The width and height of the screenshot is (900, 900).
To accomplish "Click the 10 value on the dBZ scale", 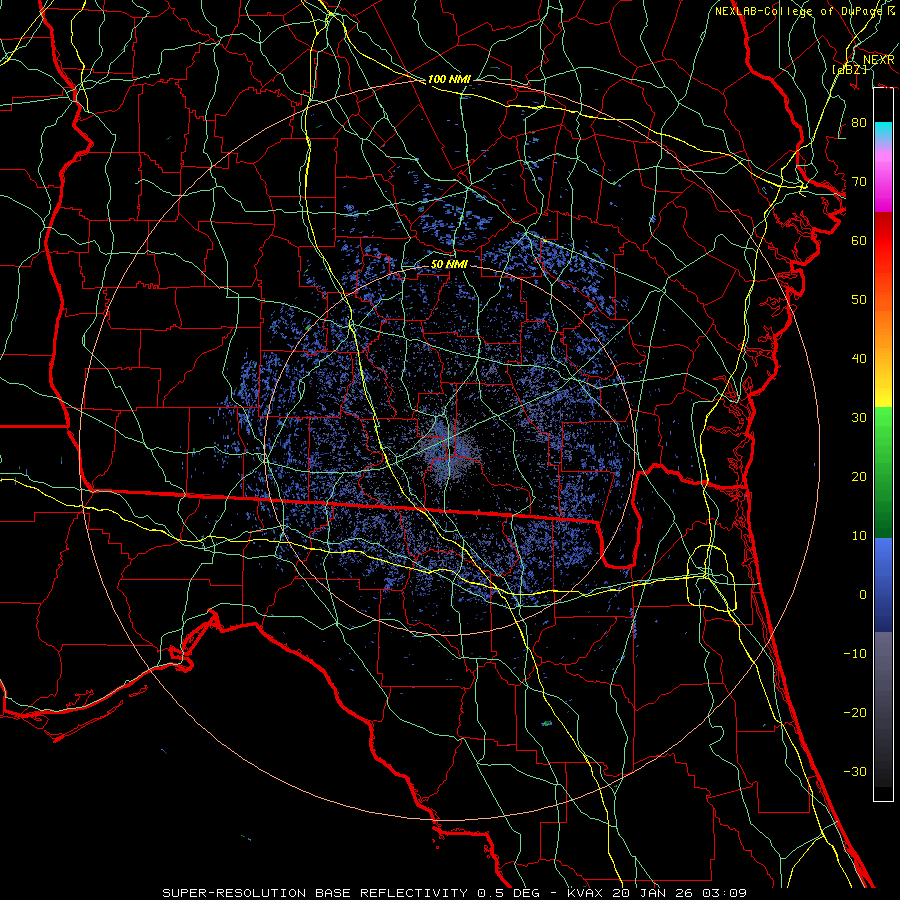I will click(x=859, y=536).
